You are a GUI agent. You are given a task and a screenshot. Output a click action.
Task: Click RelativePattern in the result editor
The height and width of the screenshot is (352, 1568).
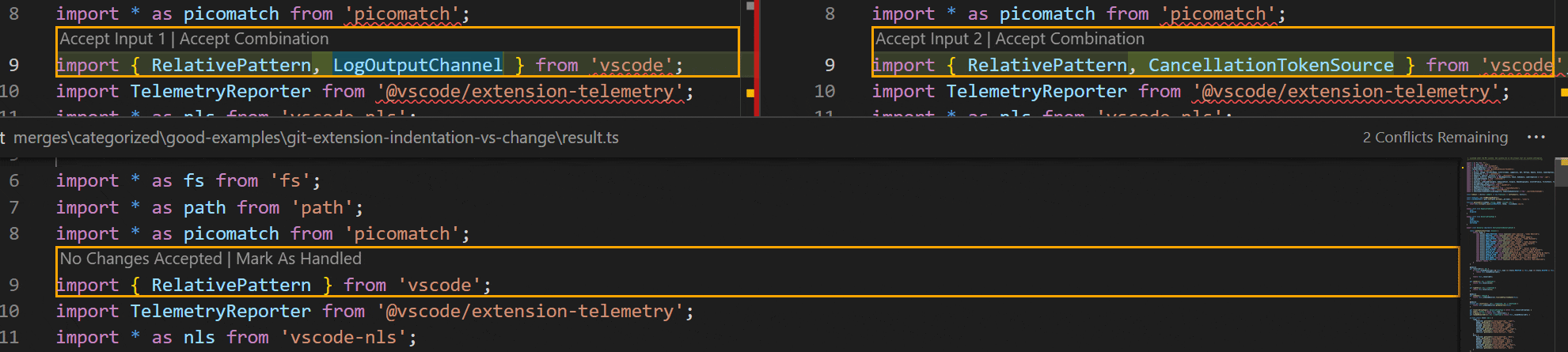[230, 285]
